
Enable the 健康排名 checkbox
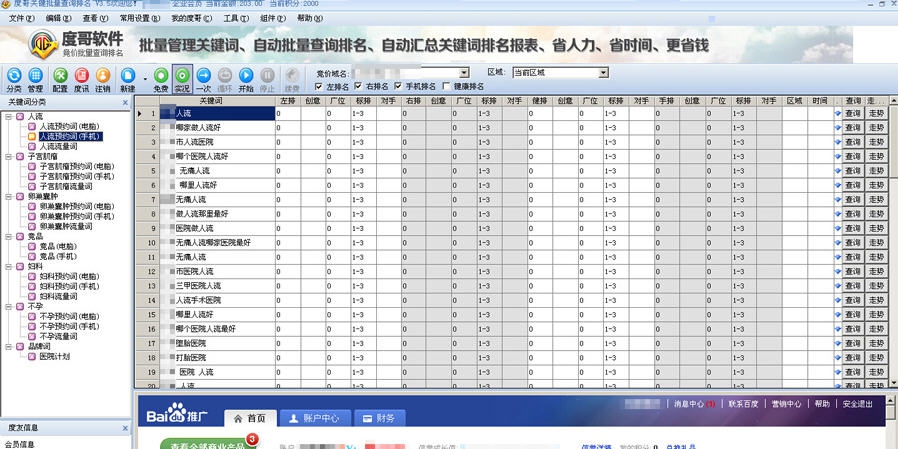point(446,86)
